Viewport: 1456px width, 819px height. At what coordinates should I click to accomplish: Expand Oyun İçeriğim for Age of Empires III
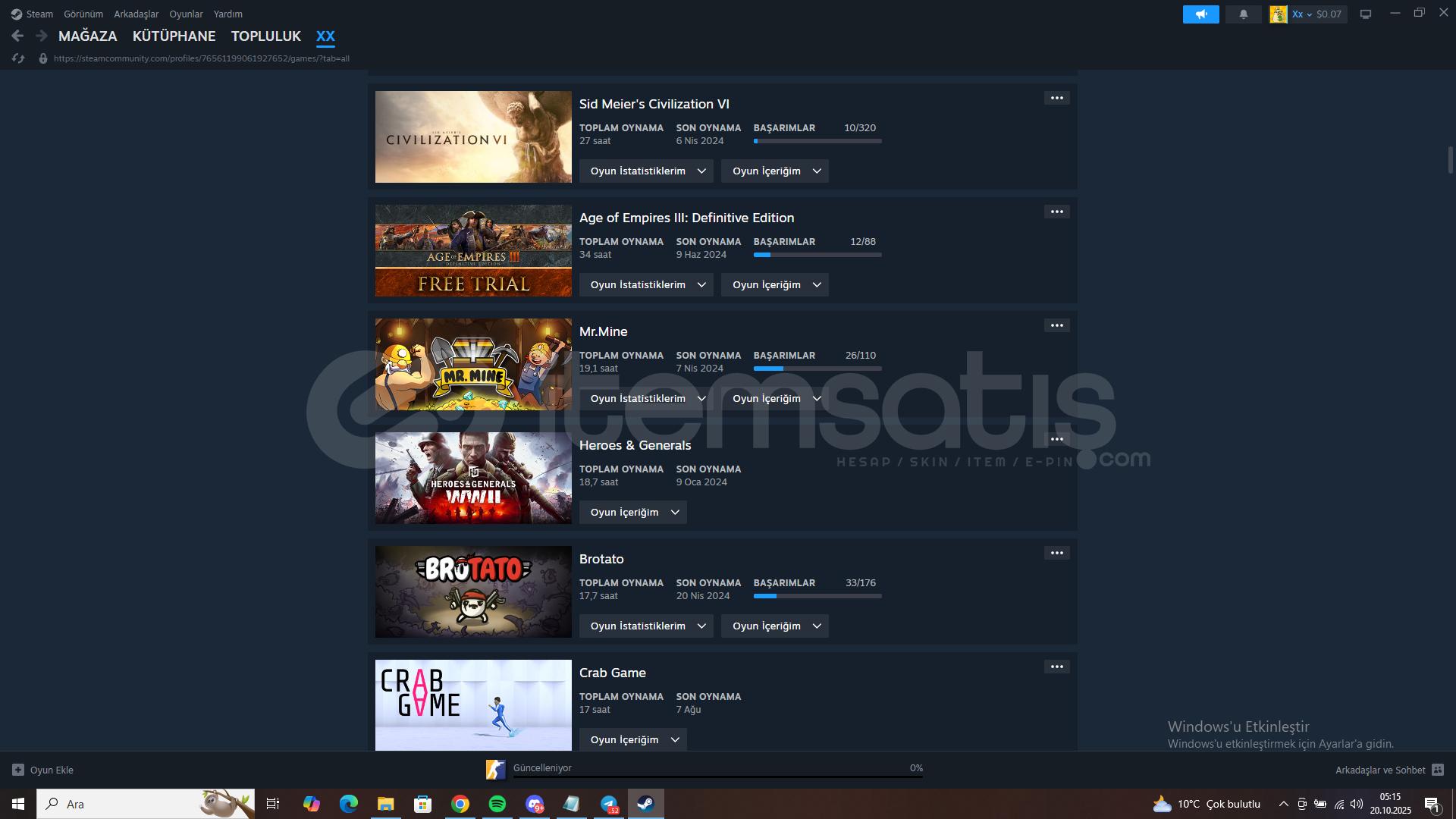(x=775, y=285)
